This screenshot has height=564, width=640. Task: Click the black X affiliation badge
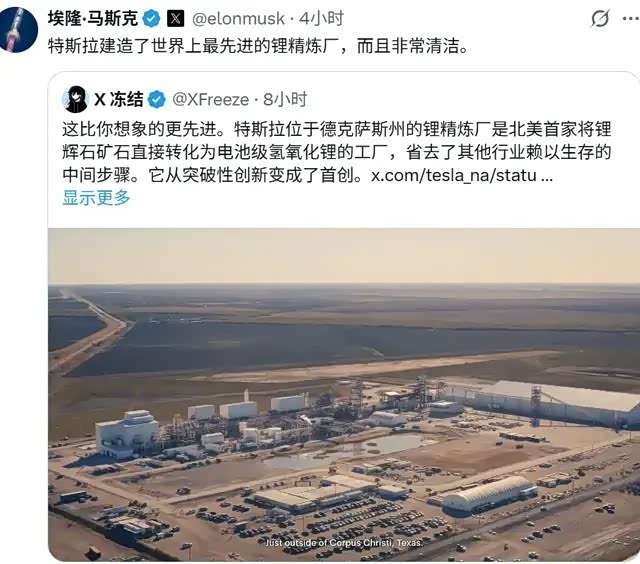pos(176,19)
